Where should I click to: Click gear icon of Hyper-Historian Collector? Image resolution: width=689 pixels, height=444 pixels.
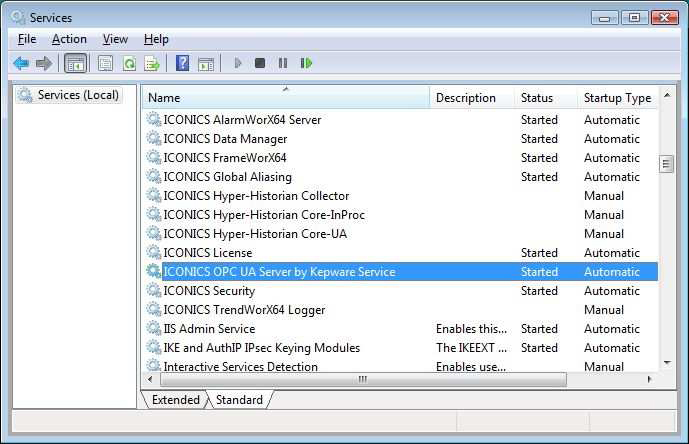pos(154,195)
